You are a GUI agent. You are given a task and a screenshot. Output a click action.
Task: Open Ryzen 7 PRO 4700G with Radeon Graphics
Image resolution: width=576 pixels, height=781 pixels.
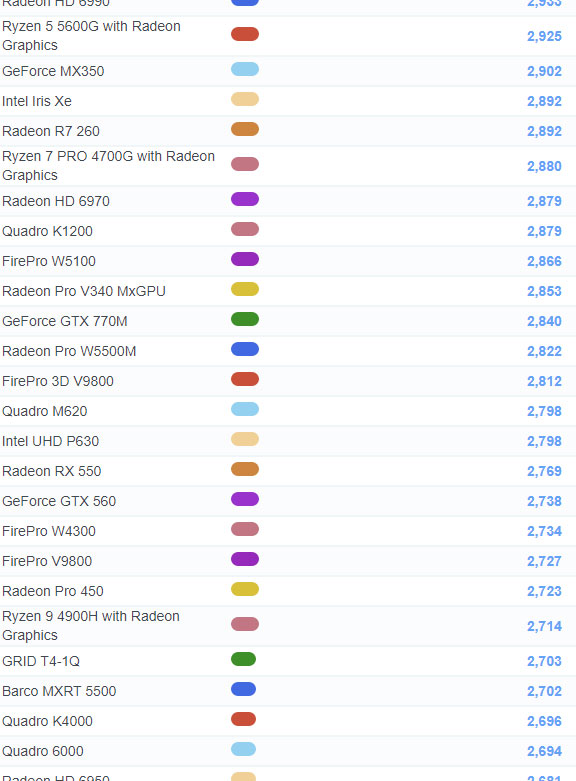(108, 166)
